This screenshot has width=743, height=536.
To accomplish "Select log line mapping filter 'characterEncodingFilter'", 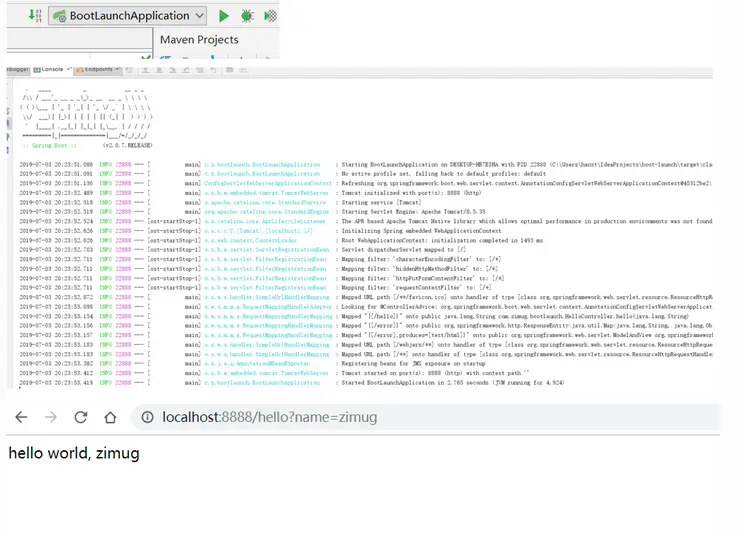I will point(260,259).
